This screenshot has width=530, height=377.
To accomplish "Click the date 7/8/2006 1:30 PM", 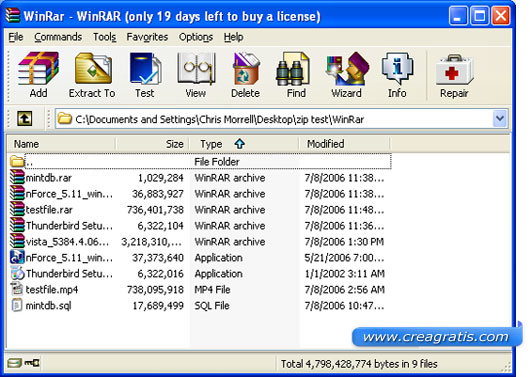I will point(344,241).
